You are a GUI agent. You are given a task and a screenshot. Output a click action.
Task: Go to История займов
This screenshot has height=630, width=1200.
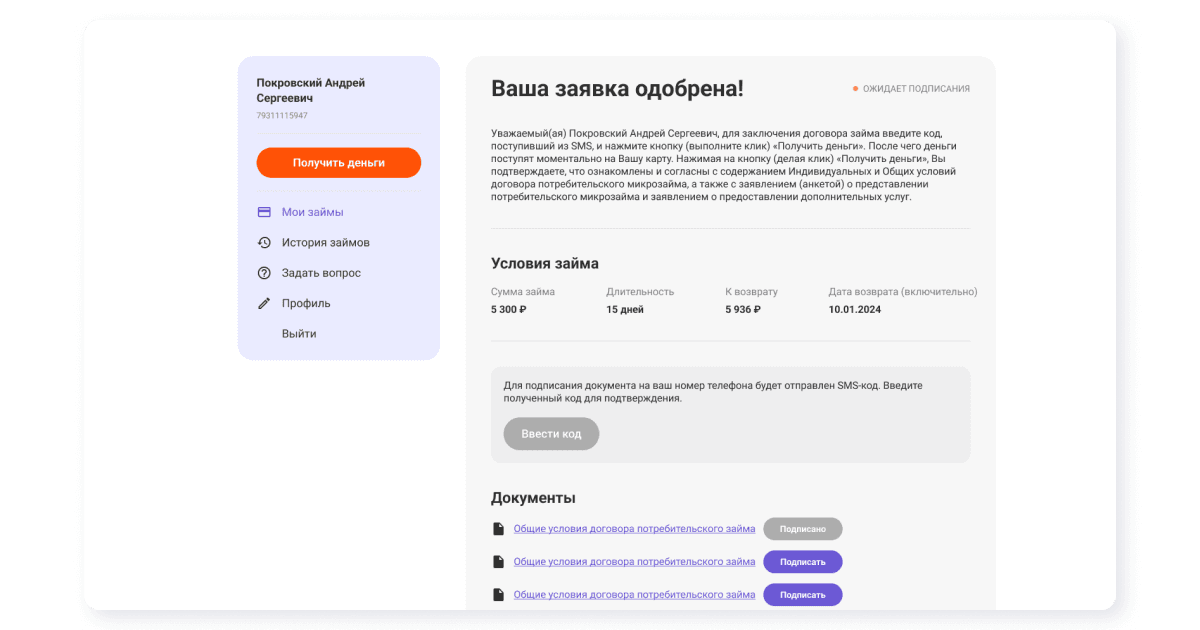pos(326,242)
